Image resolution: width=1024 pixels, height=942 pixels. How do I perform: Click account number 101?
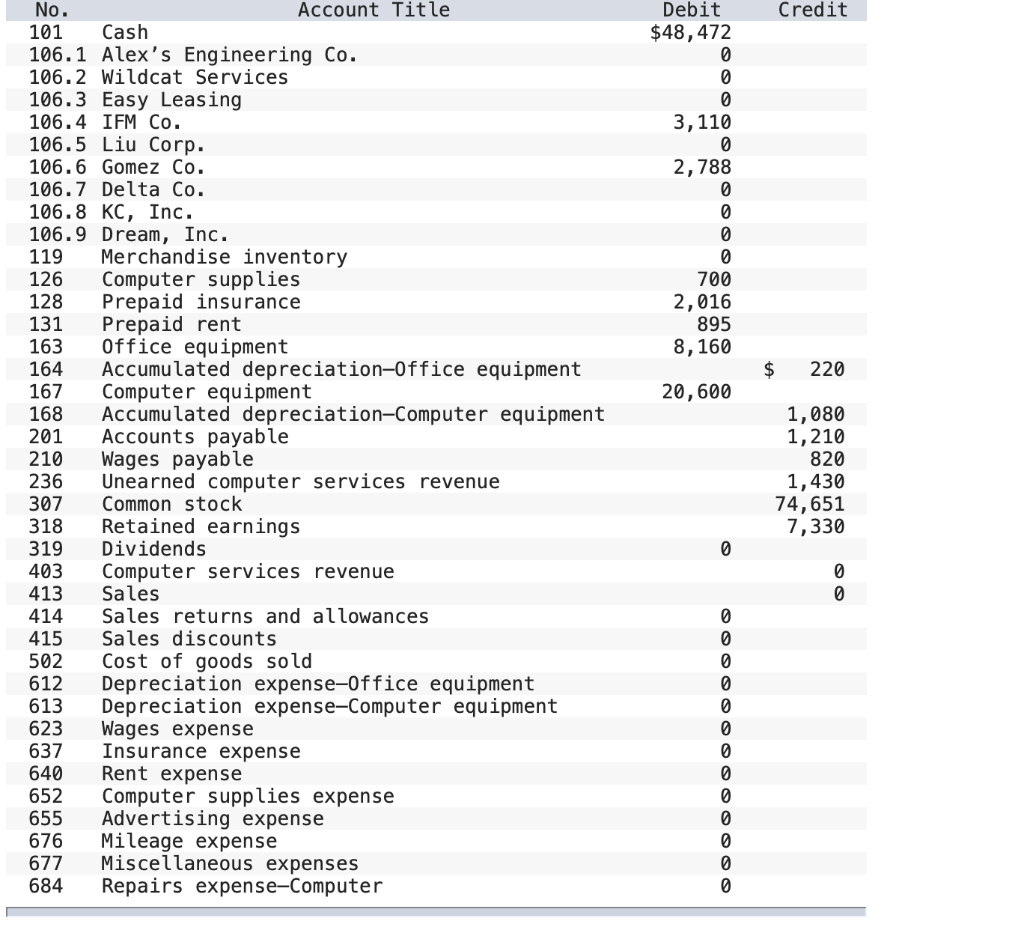point(46,32)
